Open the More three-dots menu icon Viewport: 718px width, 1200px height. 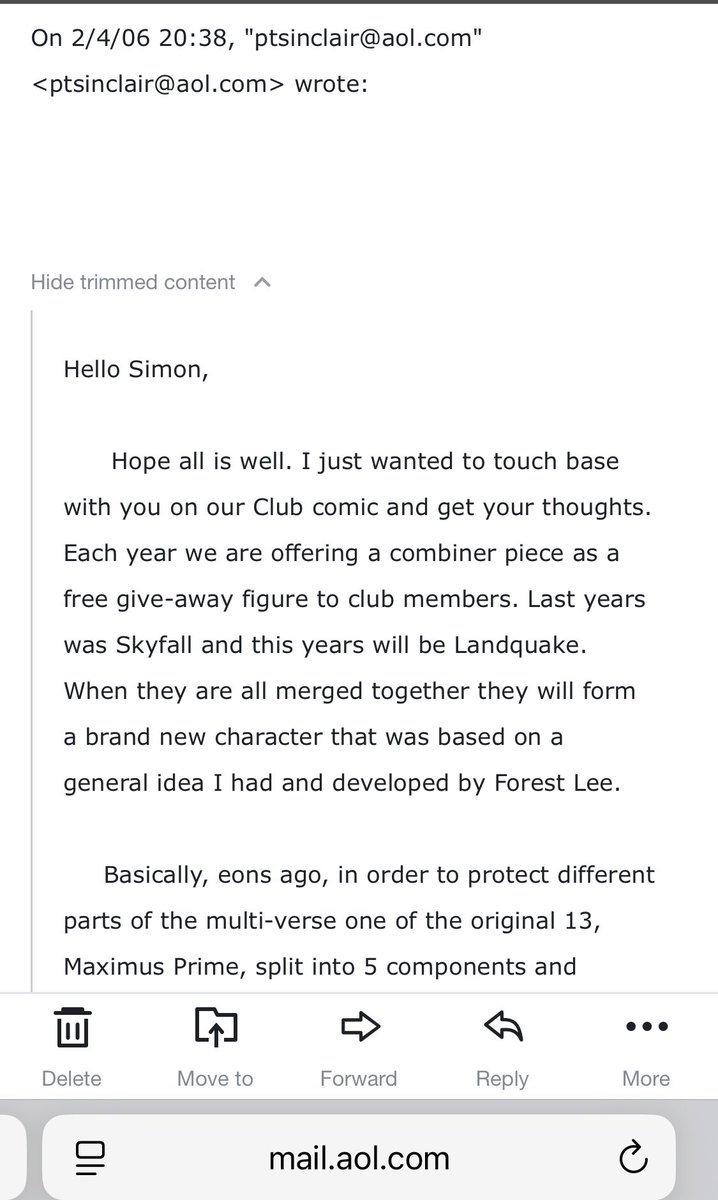(x=646, y=1027)
